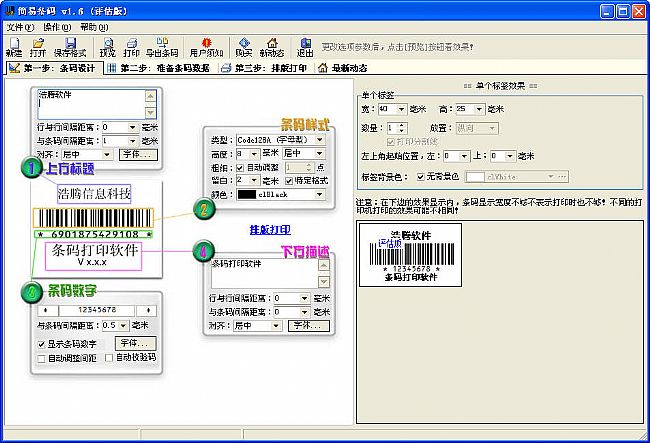This screenshot has height=443, width=650.
Task: Open bottom description 对齐 dropdown
Action: point(276,326)
